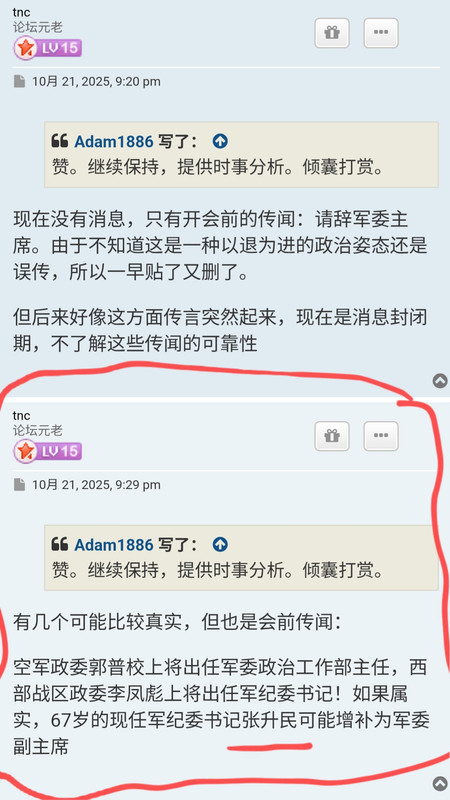Click the up-arrow icon in the 9:20 pm post's quote
Image resolution: width=450 pixels, height=800 pixels.
coord(220,141)
